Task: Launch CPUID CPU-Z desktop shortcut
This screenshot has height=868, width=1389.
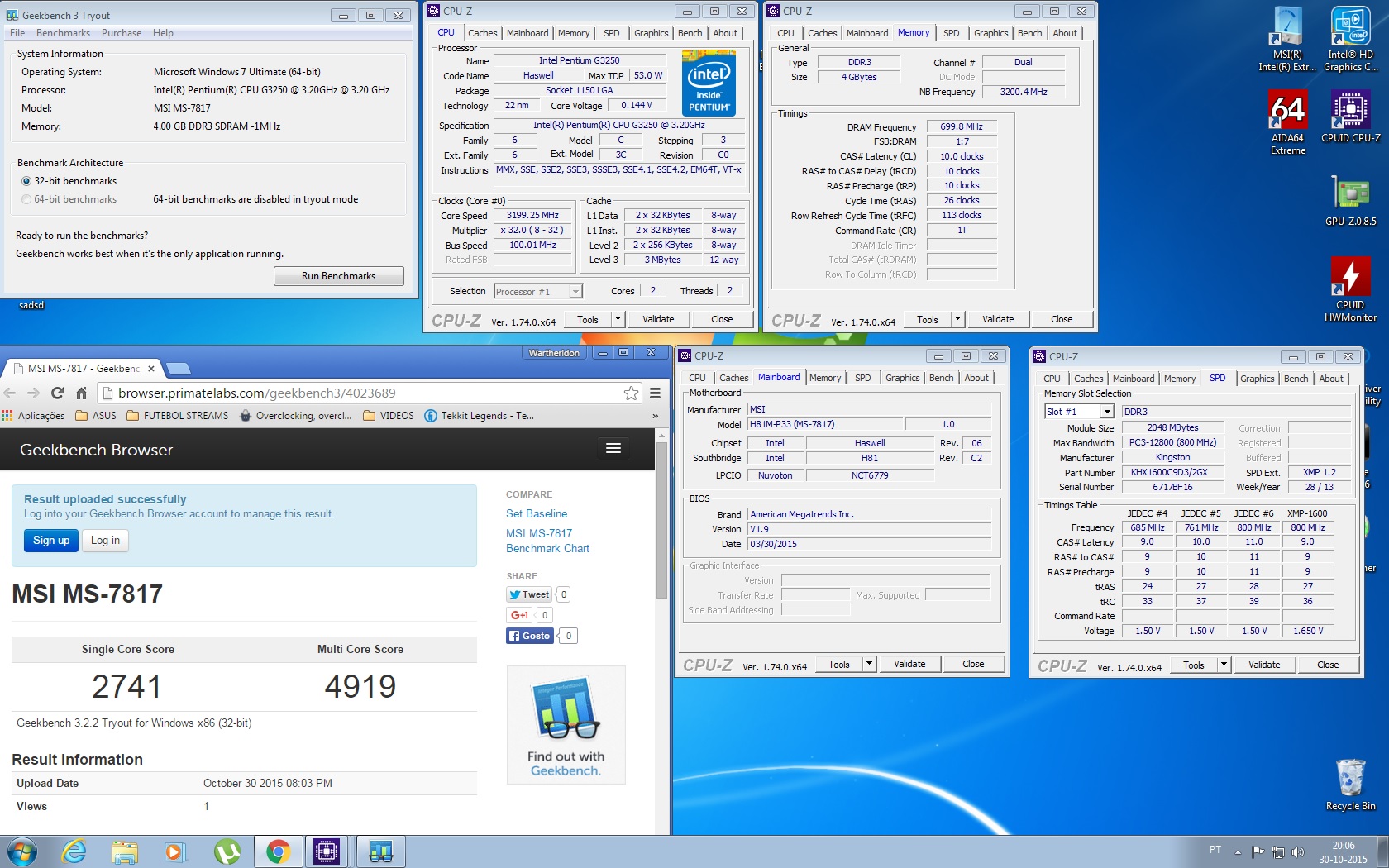Action: click(1350, 117)
